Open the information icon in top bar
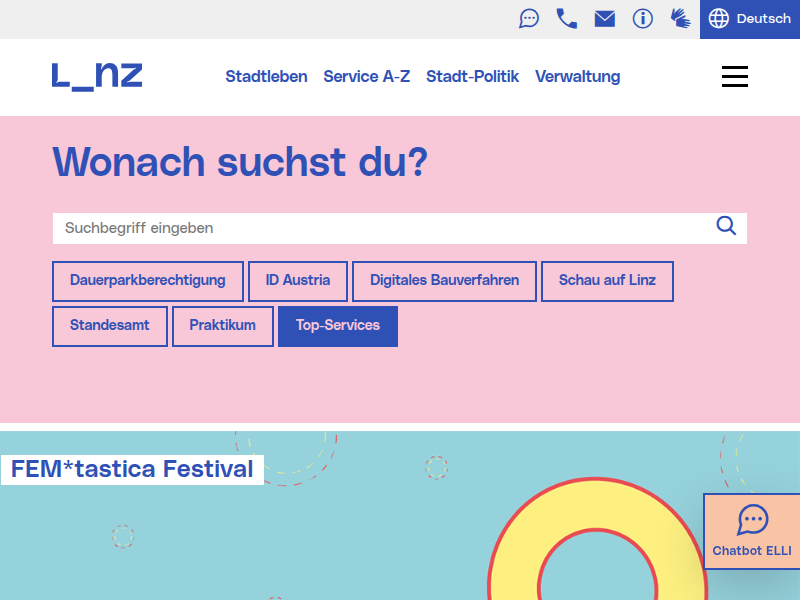 pyautogui.click(x=642, y=19)
